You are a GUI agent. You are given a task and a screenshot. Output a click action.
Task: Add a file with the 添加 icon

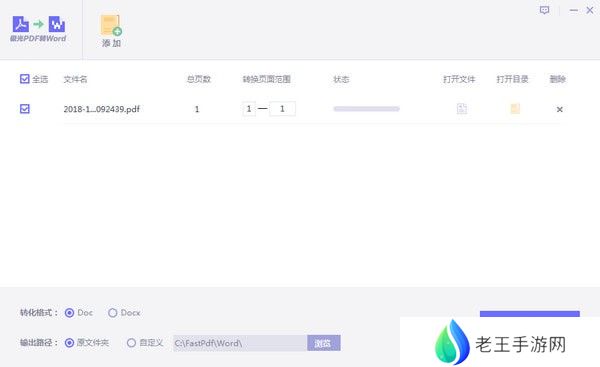coord(111,31)
